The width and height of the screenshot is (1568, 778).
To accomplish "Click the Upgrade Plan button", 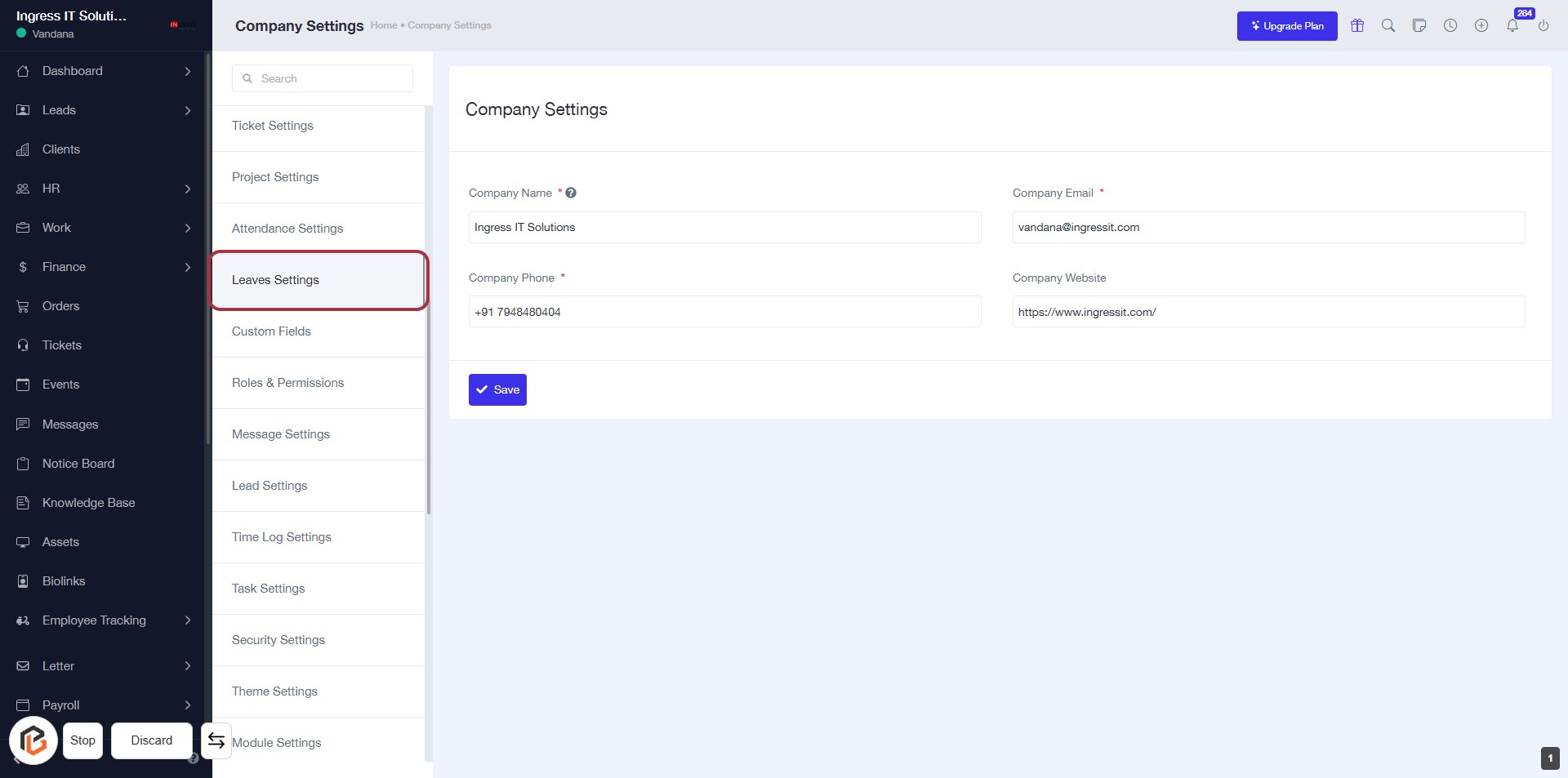I will (1286, 26).
